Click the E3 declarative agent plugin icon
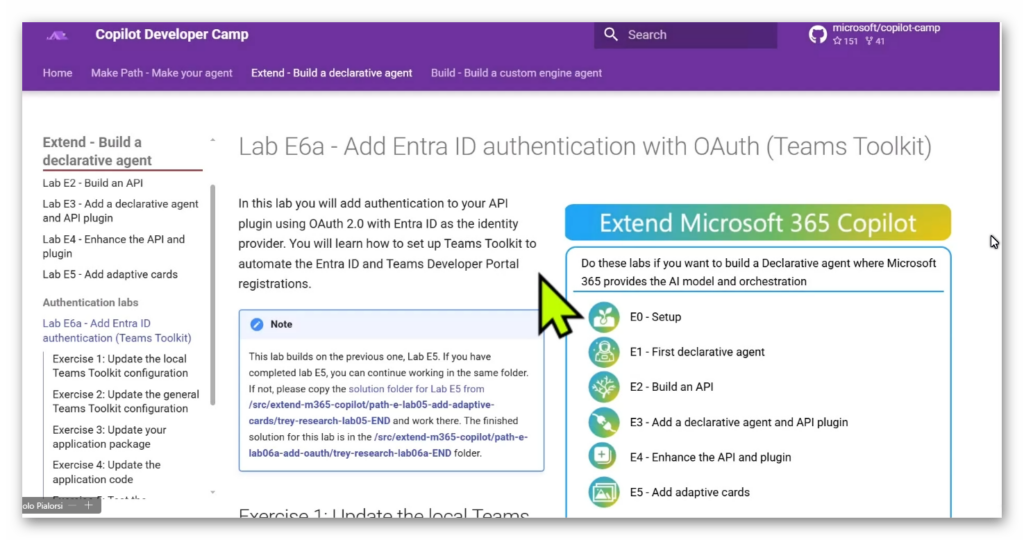Image resolution: width=1024 pixels, height=540 pixels. [603, 422]
